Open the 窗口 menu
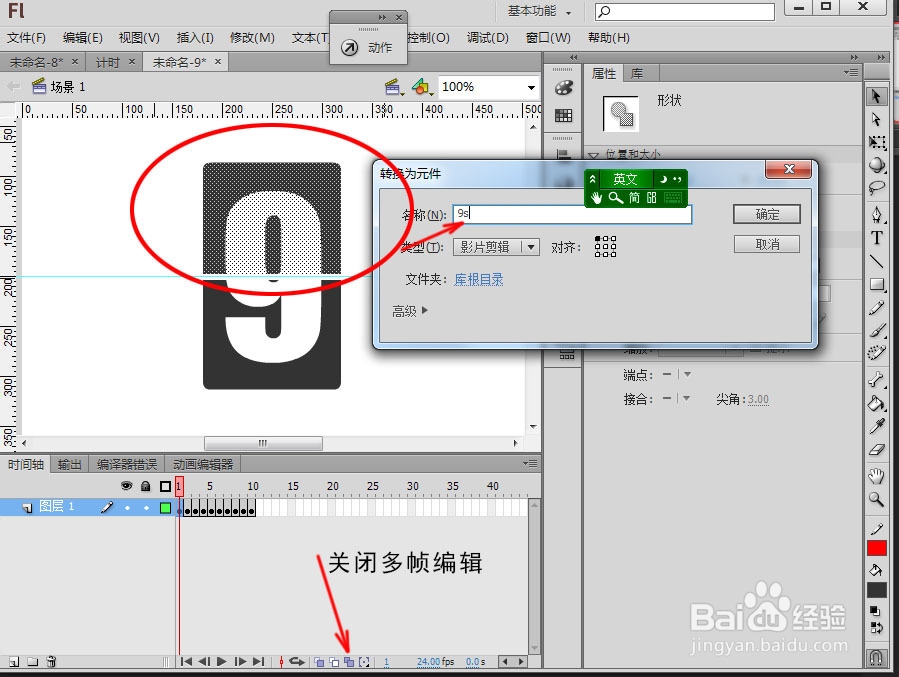This screenshot has height=677, width=899. pyautogui.click(x=549, y=38)
